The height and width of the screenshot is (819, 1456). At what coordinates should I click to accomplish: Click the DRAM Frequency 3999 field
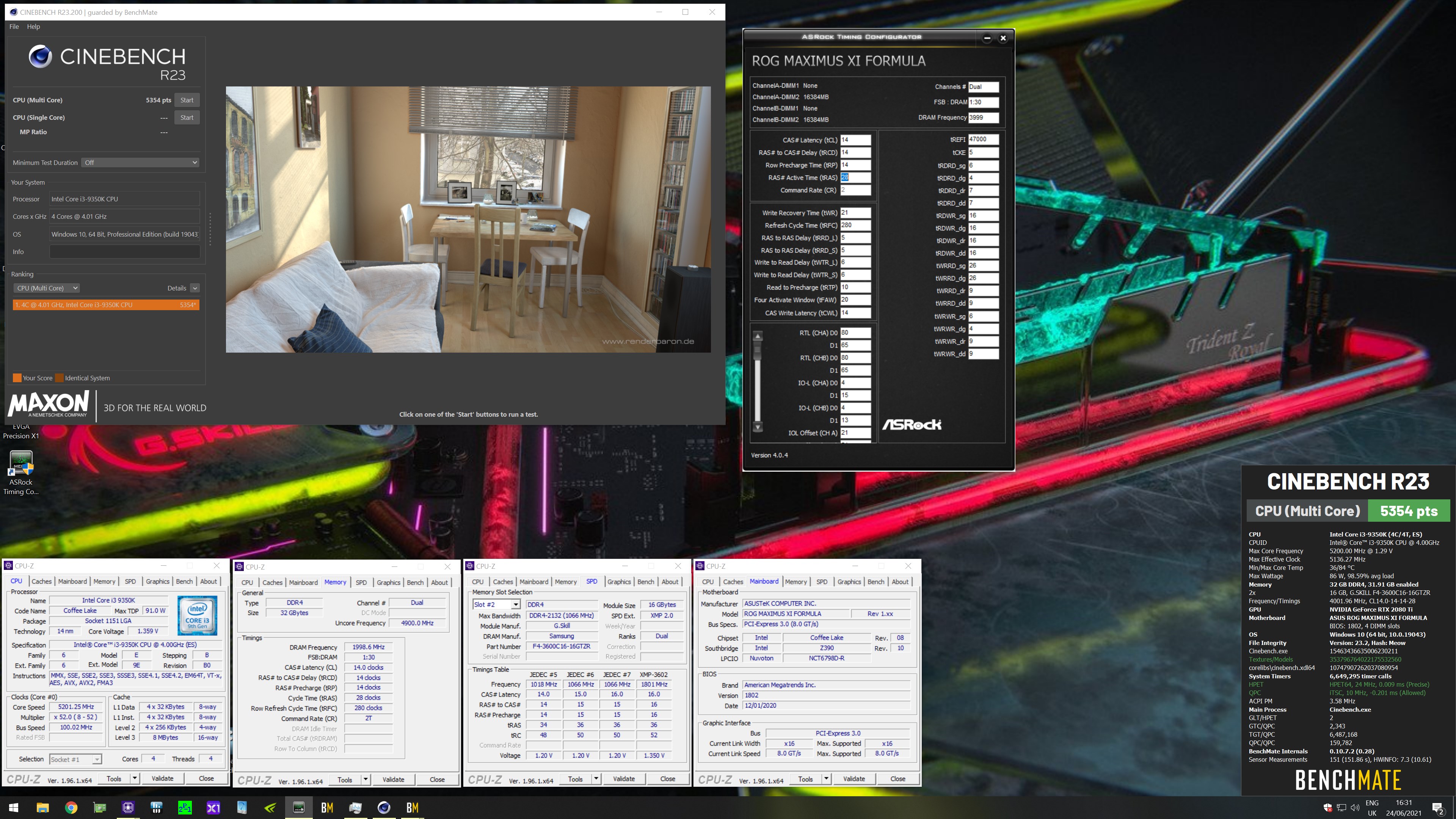click(x=984, y=118)
